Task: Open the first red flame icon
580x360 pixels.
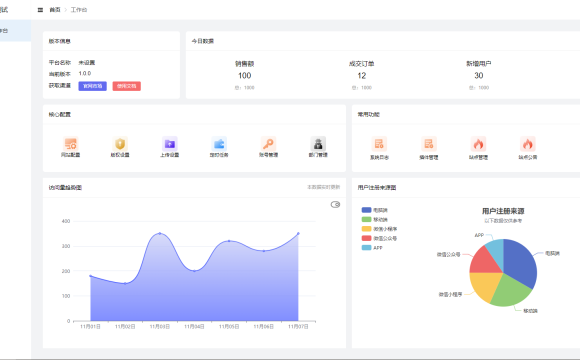Action: coord(478,144)
